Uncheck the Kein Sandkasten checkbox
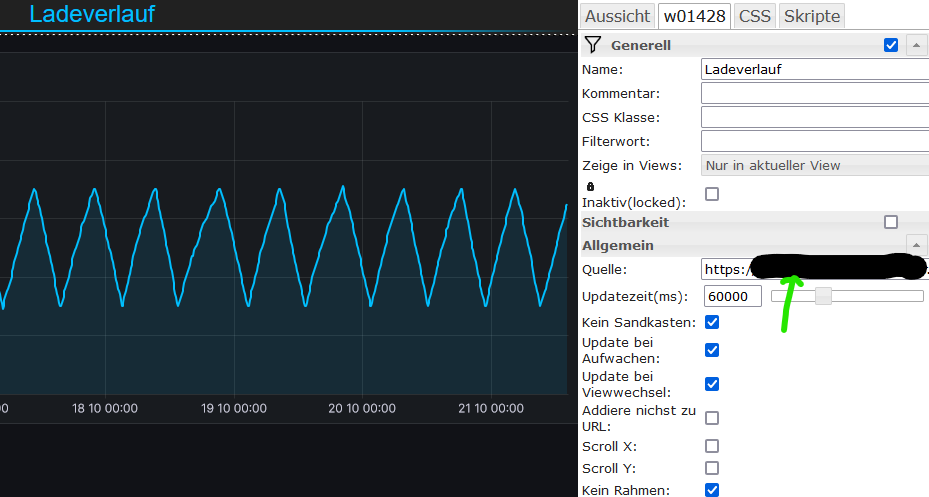This screenshot has height=497, width=929. (x=712, y=322)
